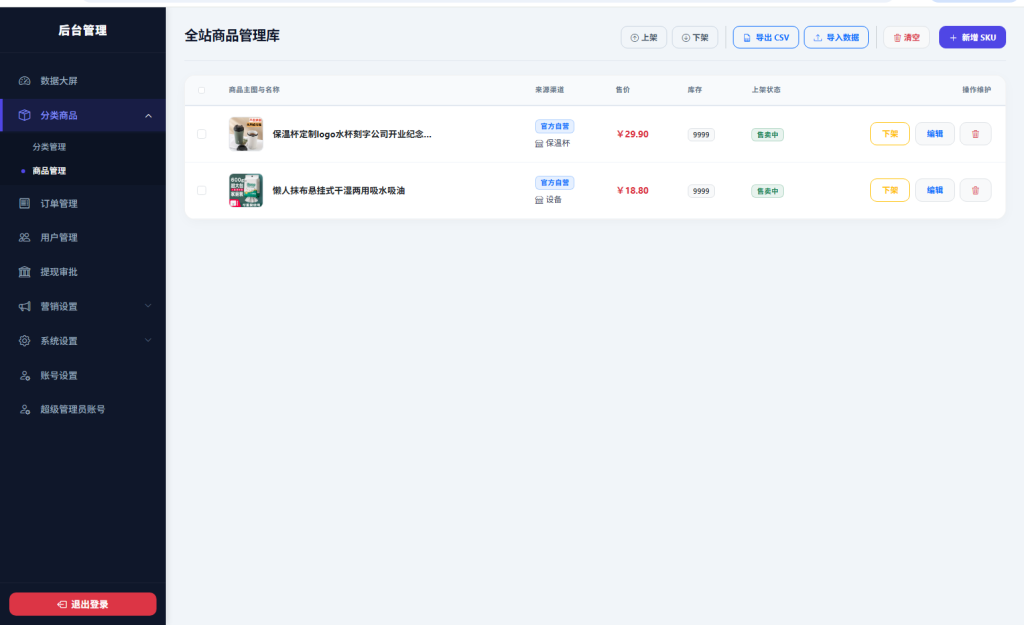Expand the 营销设置 menu chevron
The width and height of the screenshot is (1024, 625).
pyautogui.click(x=148, y=306)
